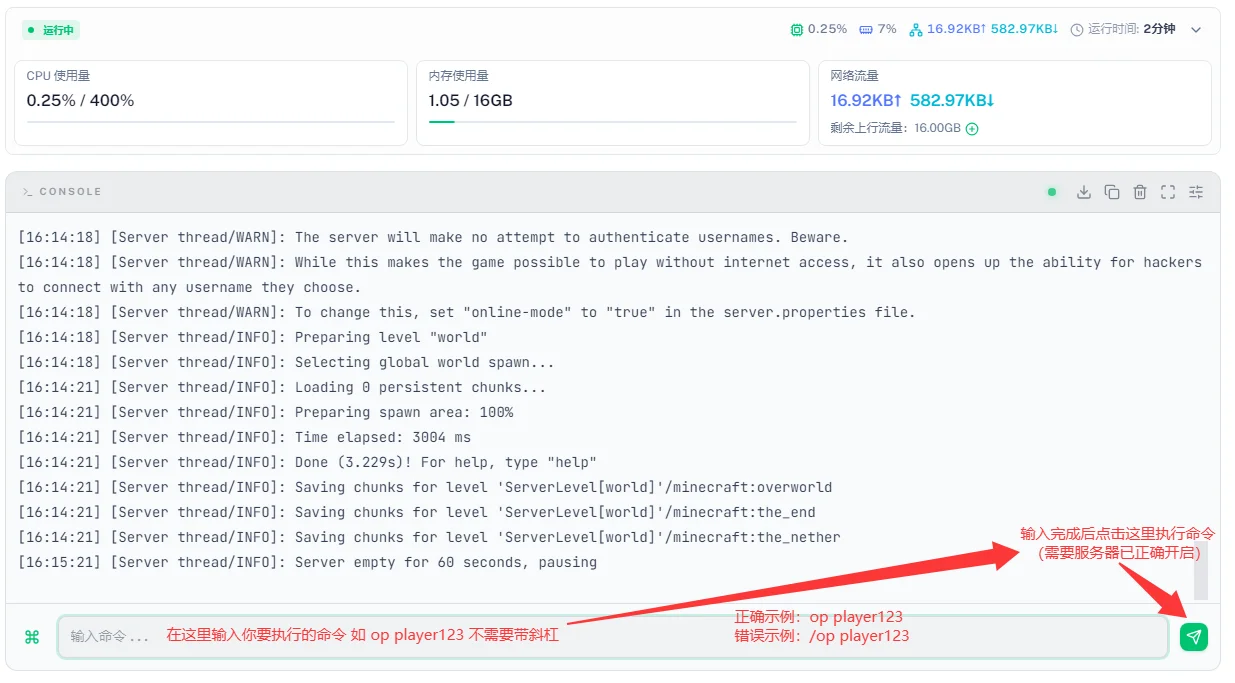Click the clock icon next to 运行时间
The image size is (1235, 683).
1077,30
